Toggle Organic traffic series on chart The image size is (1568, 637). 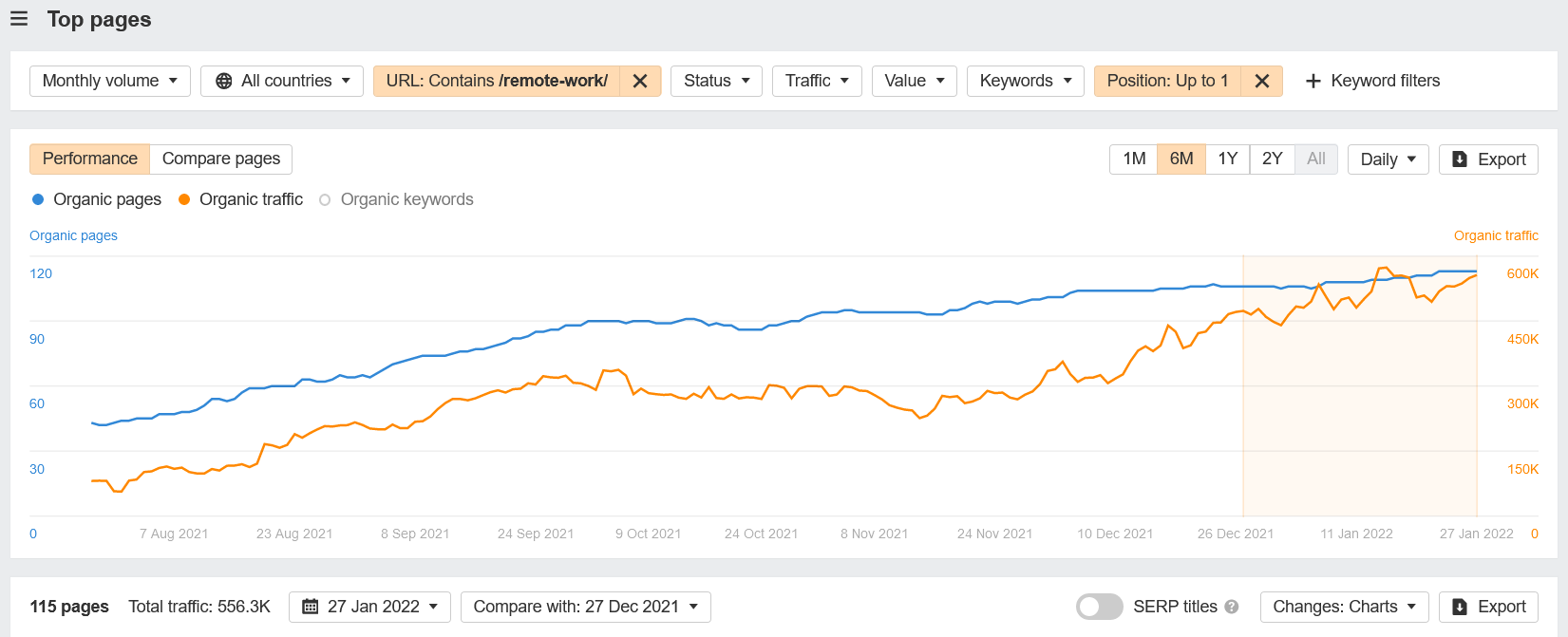241,199
